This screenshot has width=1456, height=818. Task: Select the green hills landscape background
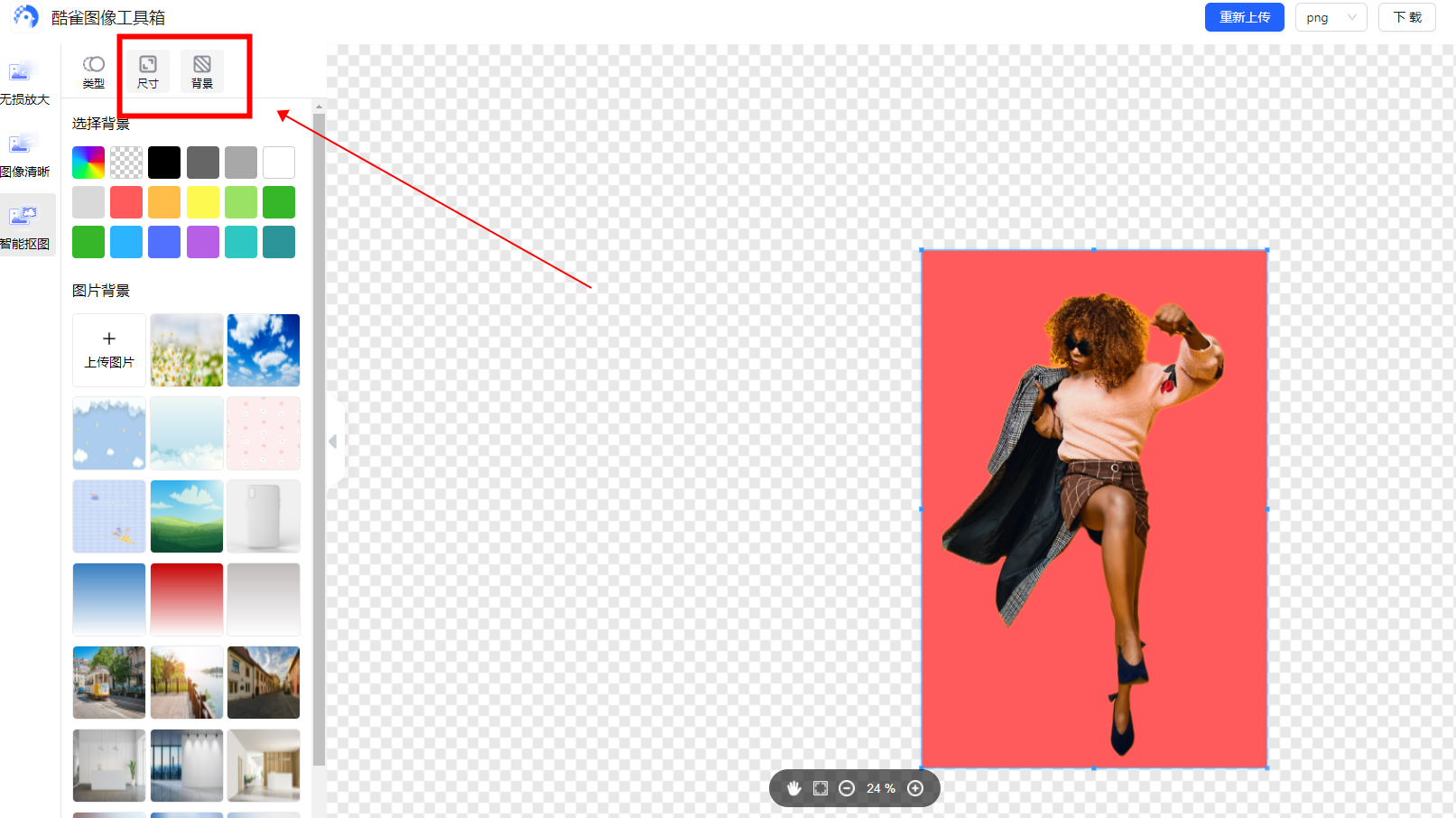point(187,516)
